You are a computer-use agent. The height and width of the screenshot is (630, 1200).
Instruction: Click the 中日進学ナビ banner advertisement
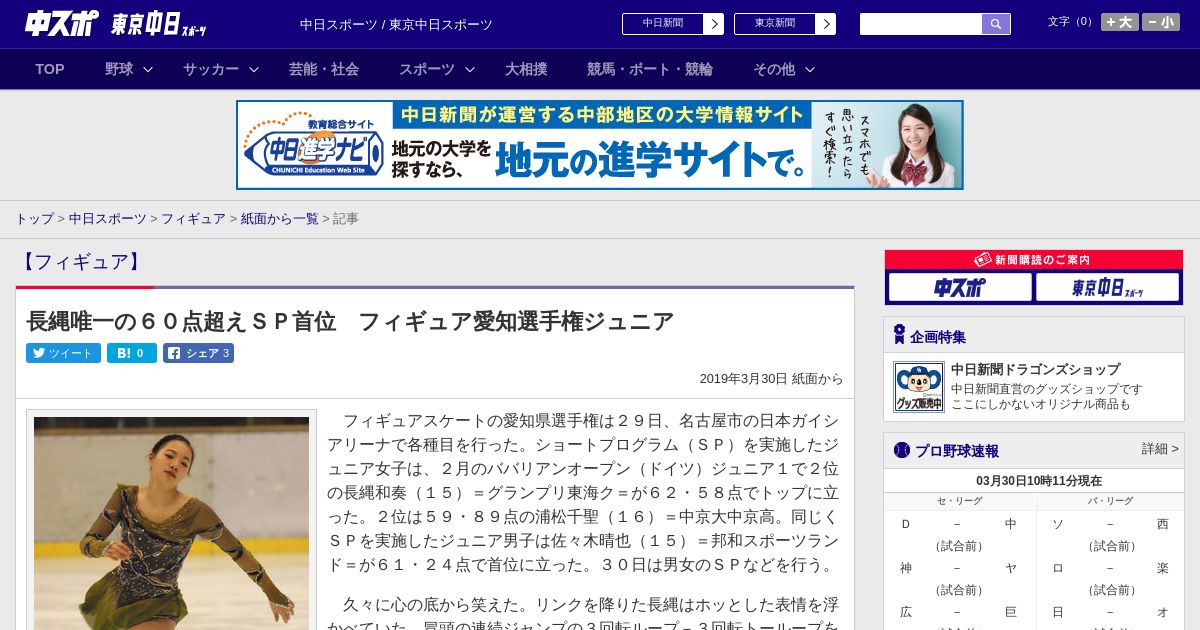point(600,145)
